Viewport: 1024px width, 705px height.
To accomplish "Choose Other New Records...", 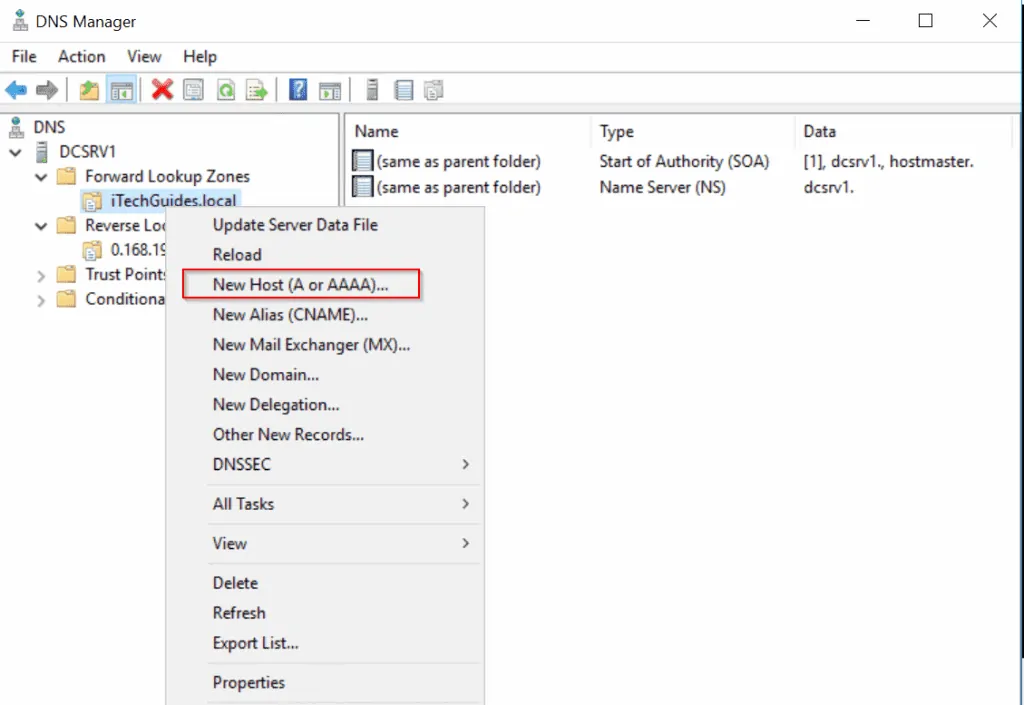I will click(x=289, y=435).
